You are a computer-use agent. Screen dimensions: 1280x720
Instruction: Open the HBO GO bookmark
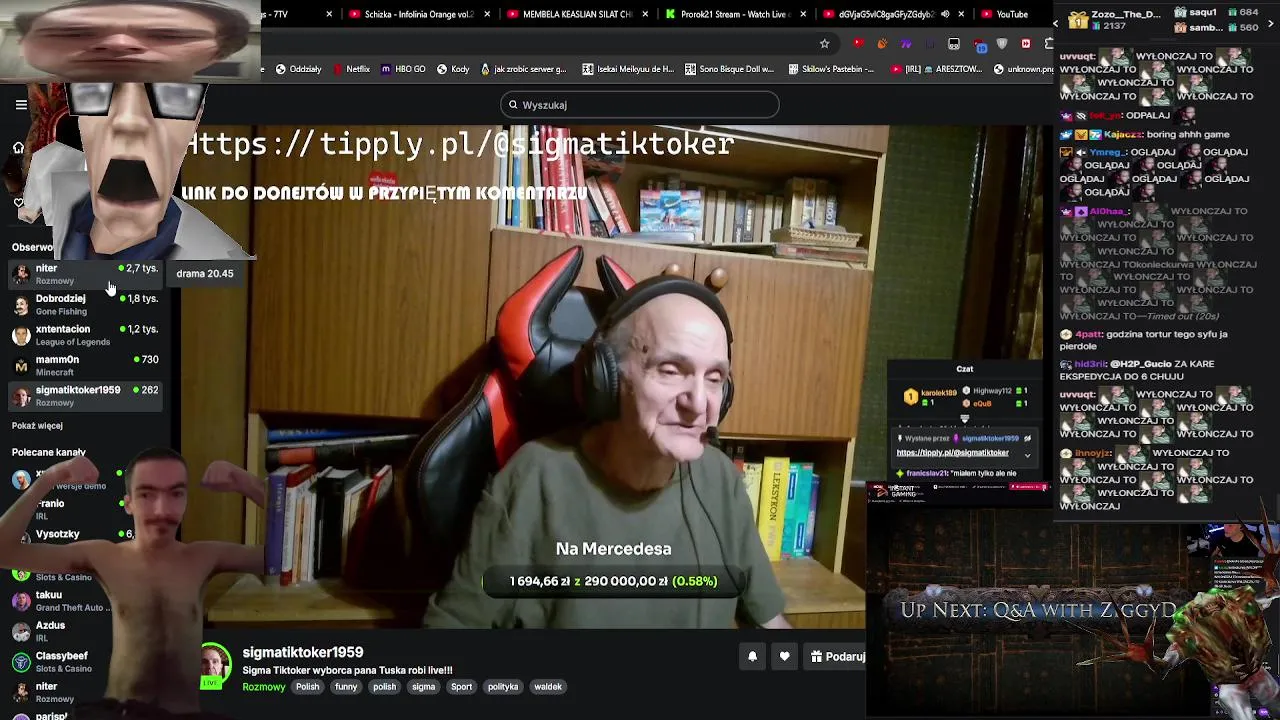pos(403,69)
